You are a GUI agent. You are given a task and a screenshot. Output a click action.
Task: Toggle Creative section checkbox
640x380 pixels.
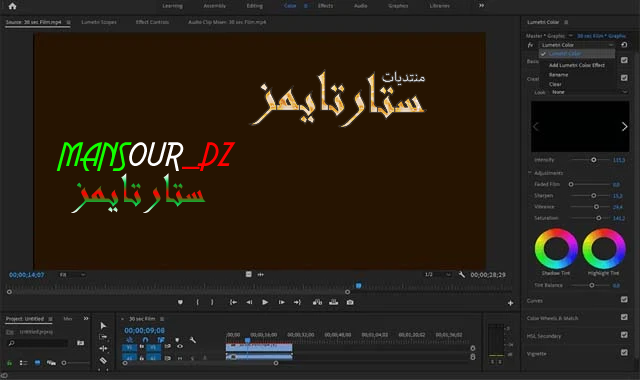(624, 78)
